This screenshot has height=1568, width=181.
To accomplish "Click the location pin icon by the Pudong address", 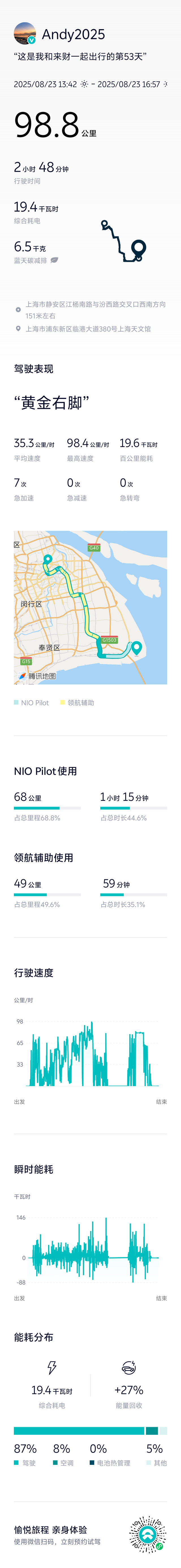I will click(18, 329).
